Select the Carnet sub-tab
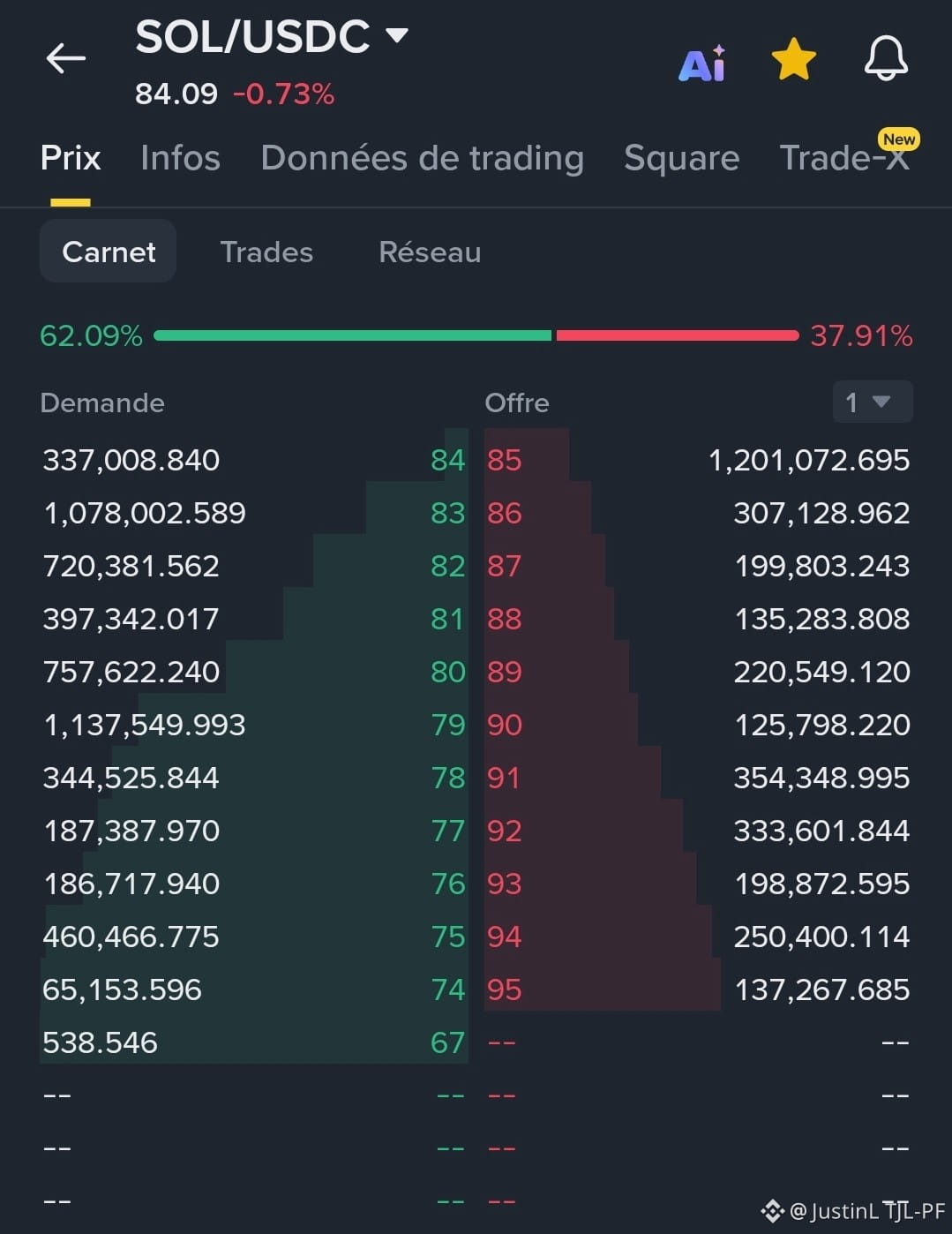952x1234 pixels. click(x=109, y=252)
